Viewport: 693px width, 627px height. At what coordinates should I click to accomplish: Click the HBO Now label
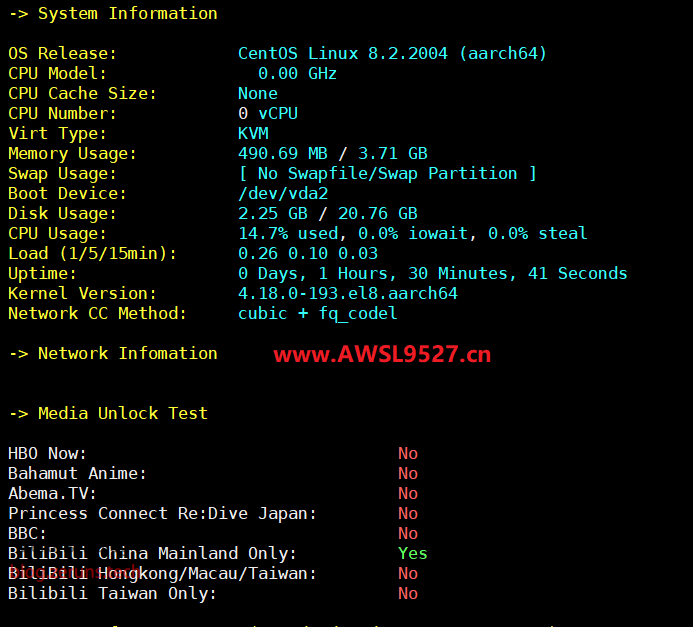tap(47, 454)
